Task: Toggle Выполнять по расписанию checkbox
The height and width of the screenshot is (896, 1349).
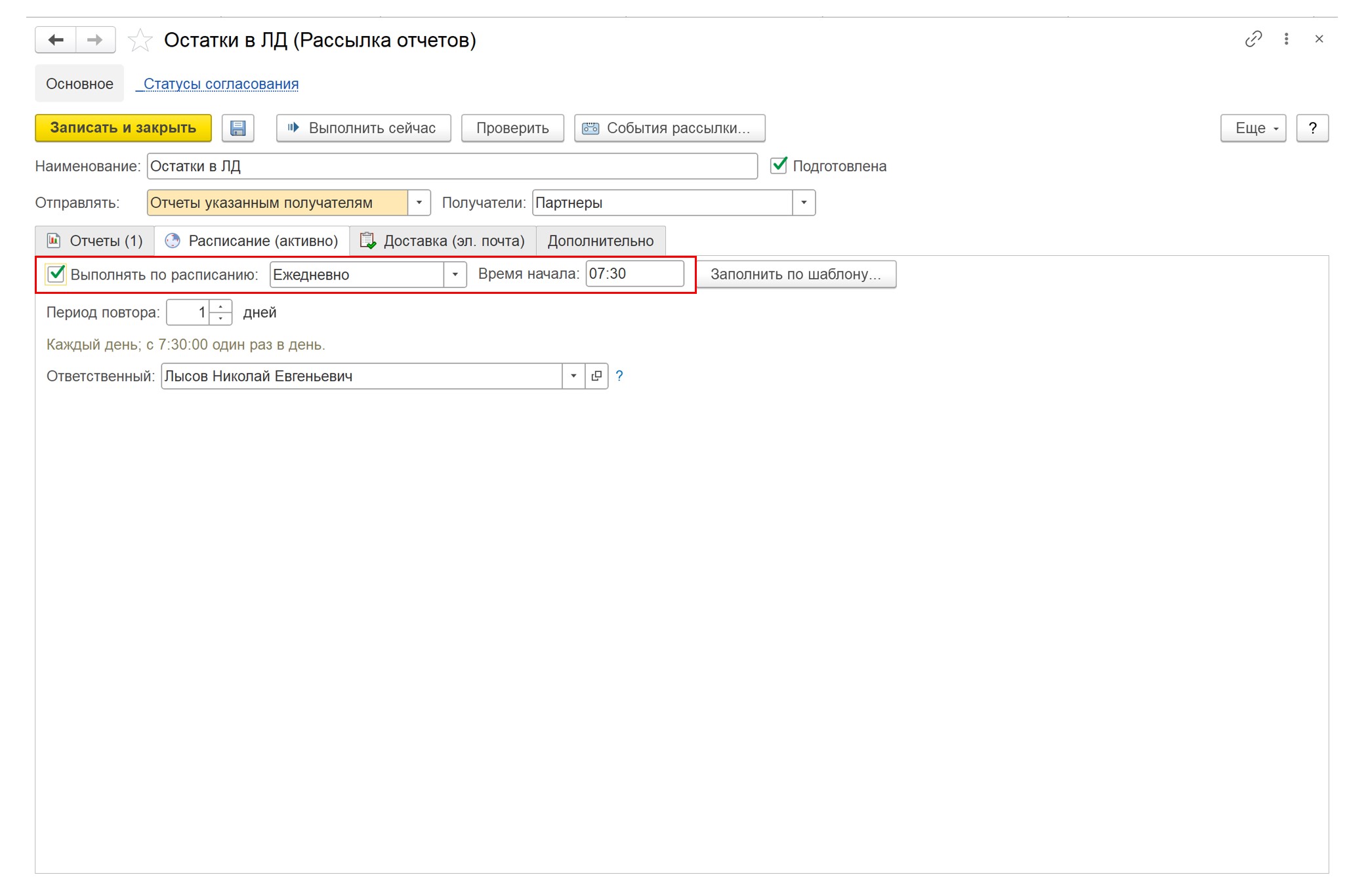Action: point(56,274)
